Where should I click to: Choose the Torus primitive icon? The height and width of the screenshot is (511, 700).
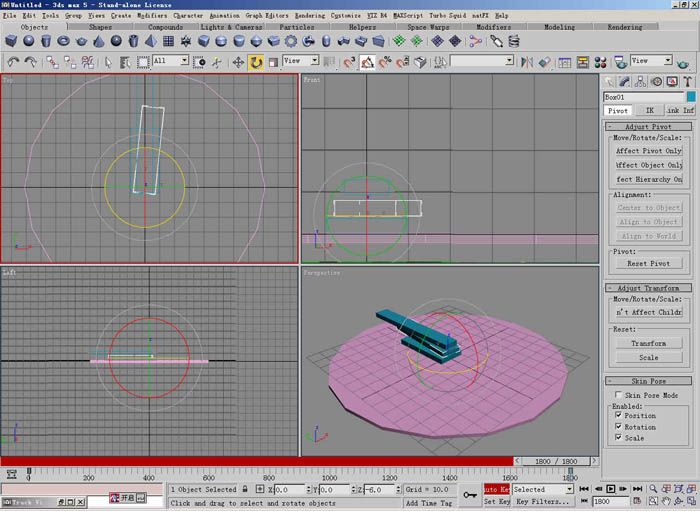pos(63,42)
